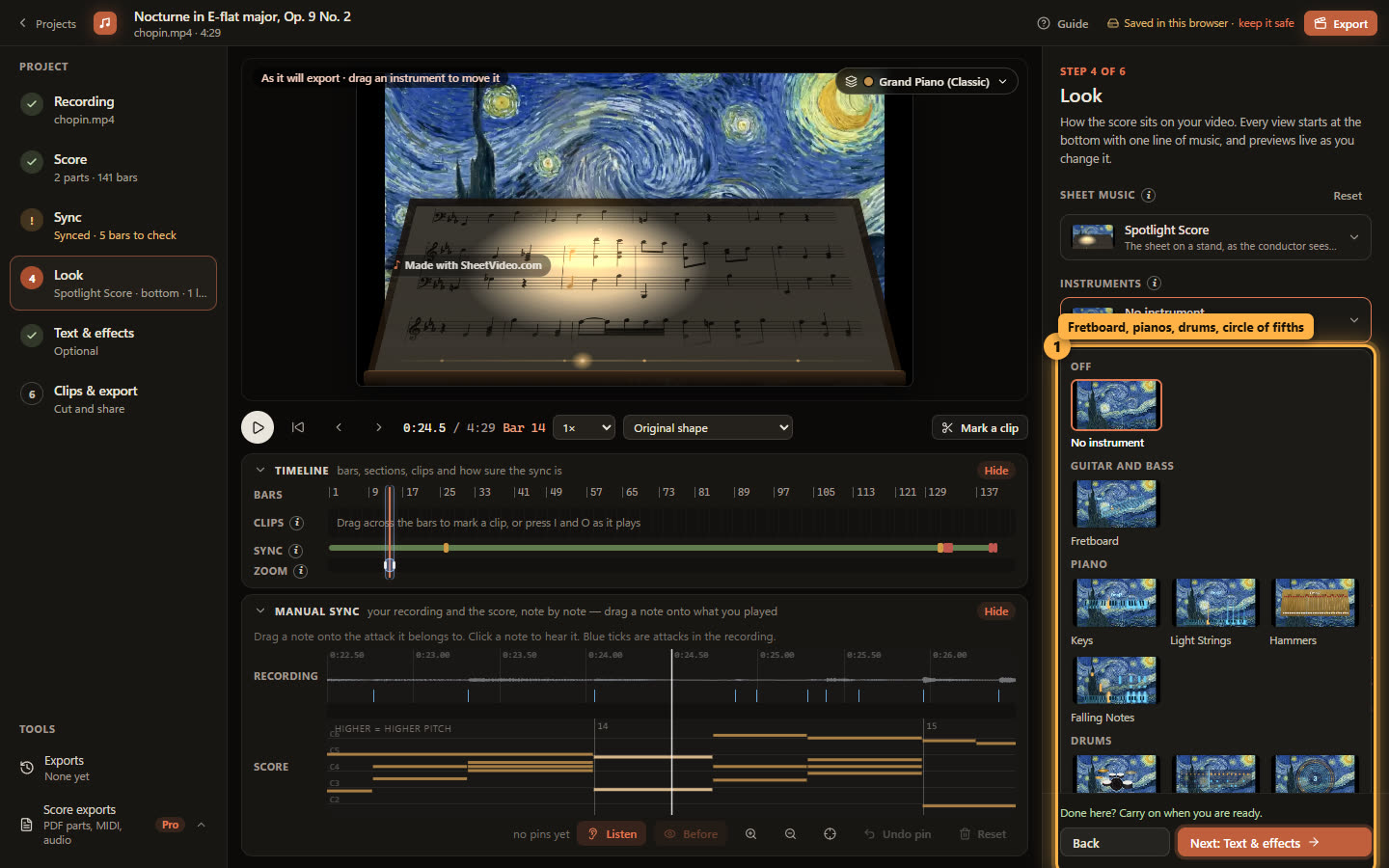
Task: Click the Pro badge
Action: click(171, 825)
